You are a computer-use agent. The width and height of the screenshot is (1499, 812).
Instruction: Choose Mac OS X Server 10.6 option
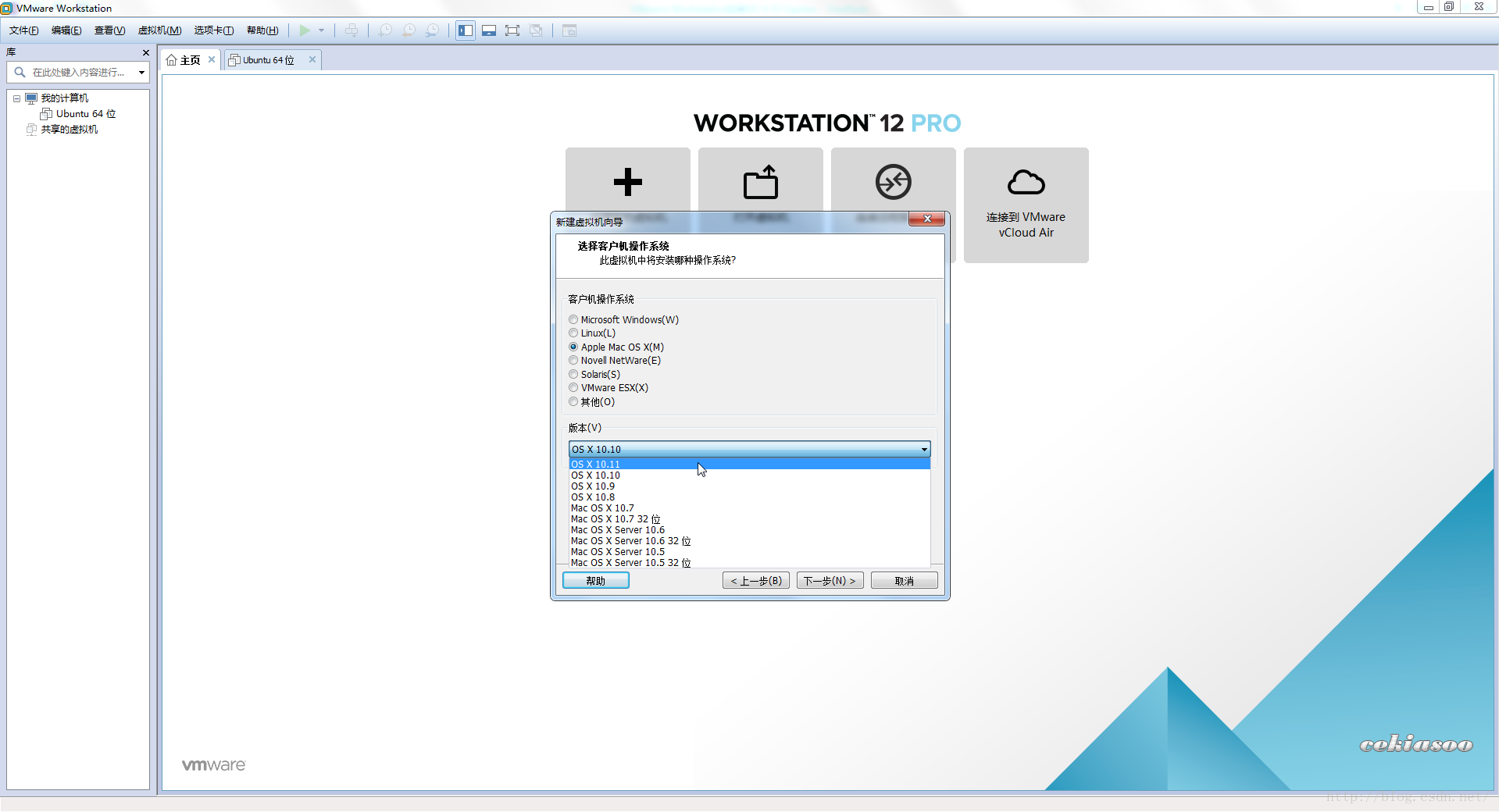749,529
